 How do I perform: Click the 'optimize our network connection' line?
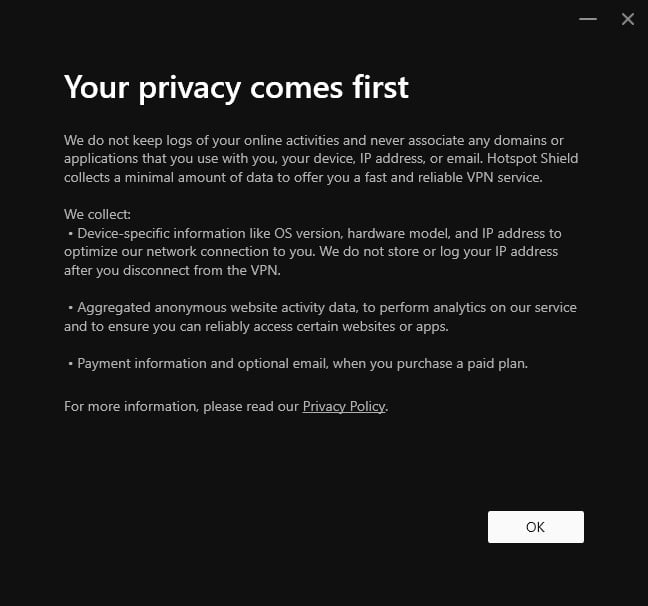click(311, 251)
